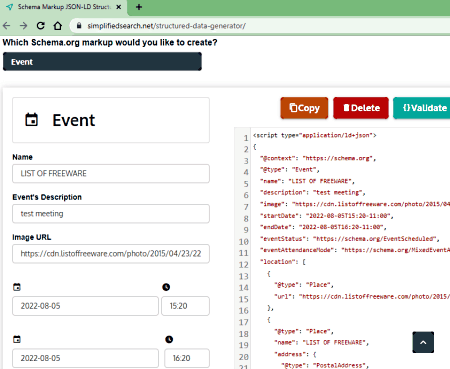This screenshot has height=369, width=450.
Task: Edit the Image URL field
Action: tap(111, 254)
